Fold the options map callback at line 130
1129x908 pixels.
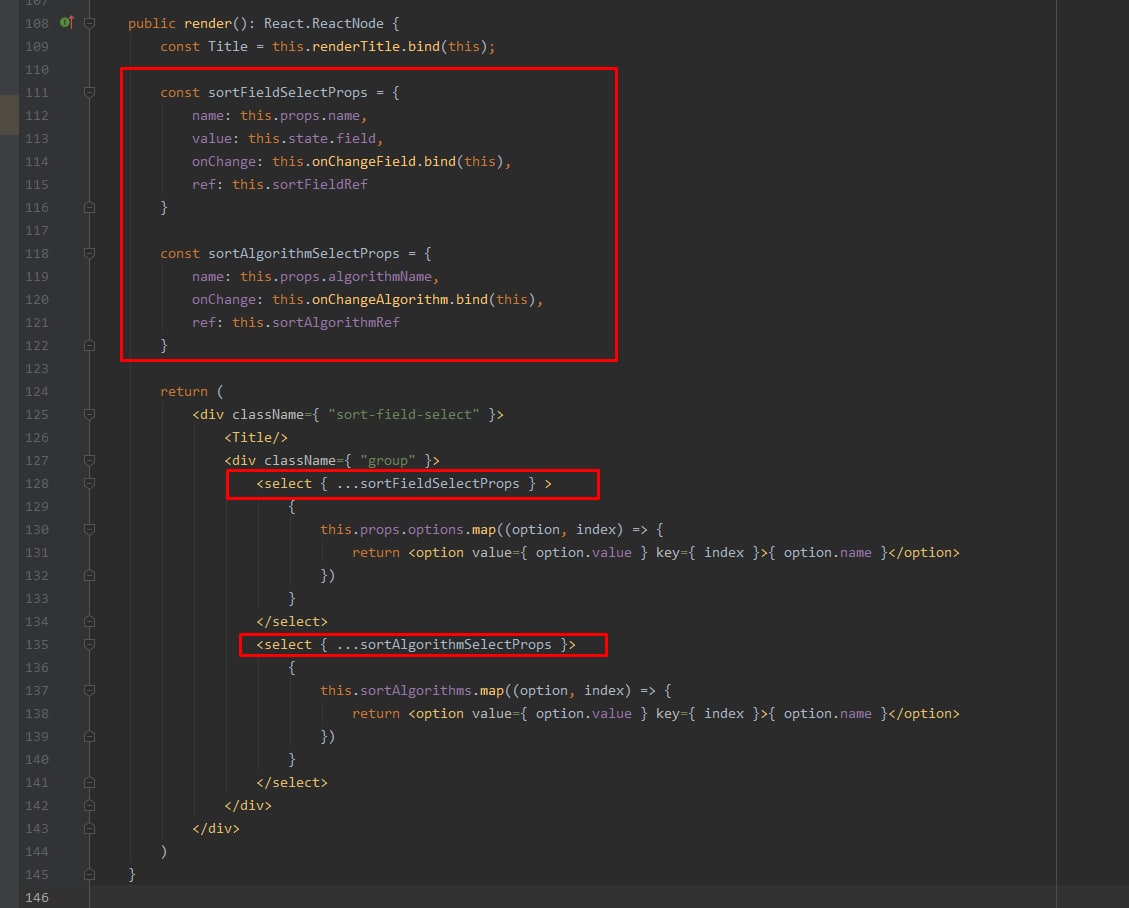point(89,529)
